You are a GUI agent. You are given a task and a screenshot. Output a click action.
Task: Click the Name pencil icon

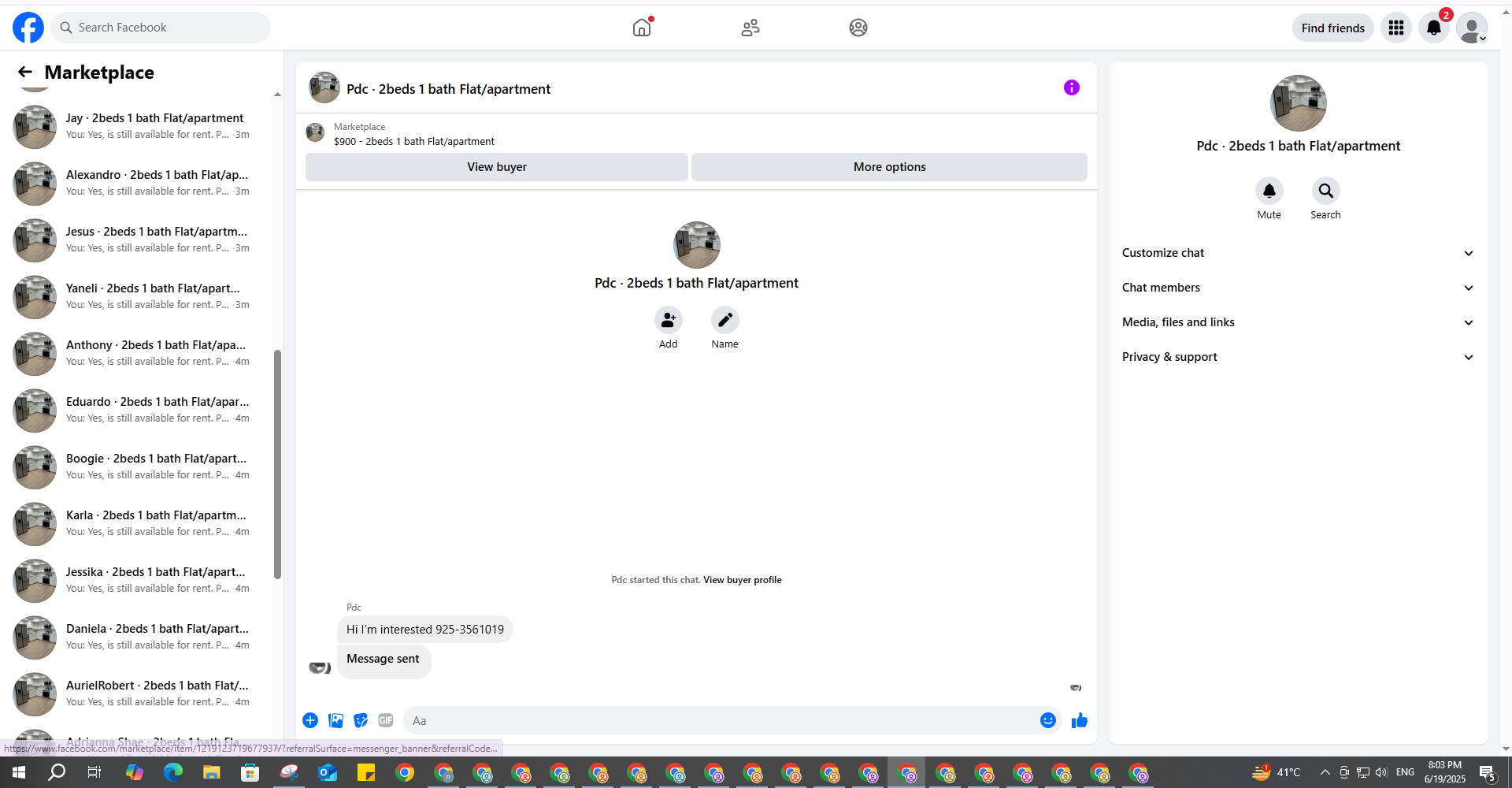pos(725,320)
